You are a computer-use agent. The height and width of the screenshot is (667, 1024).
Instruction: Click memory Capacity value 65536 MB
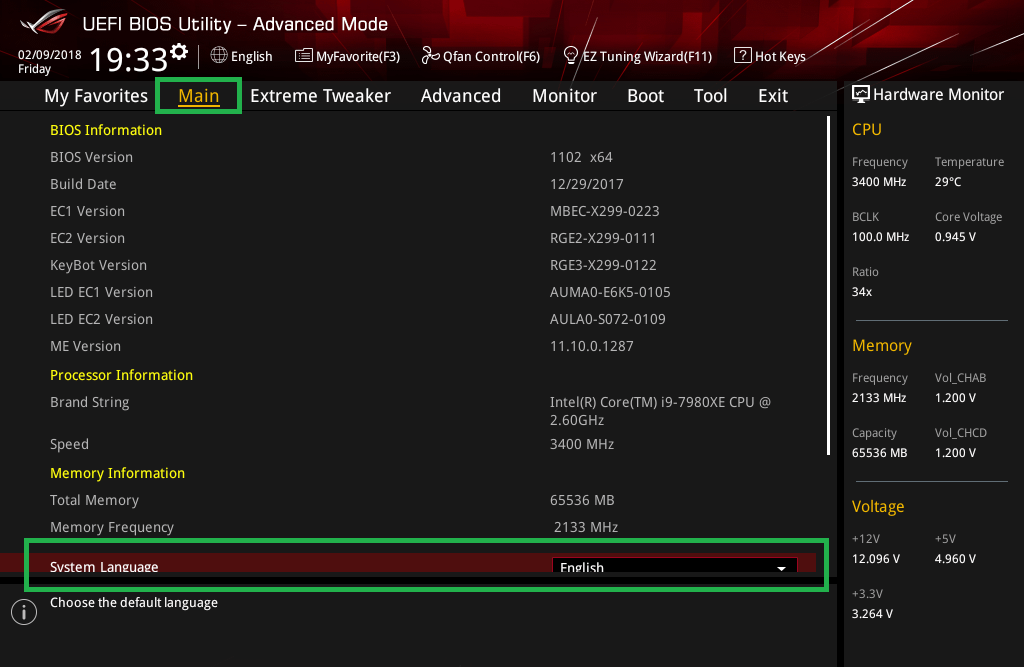click(x=879, y=453)
